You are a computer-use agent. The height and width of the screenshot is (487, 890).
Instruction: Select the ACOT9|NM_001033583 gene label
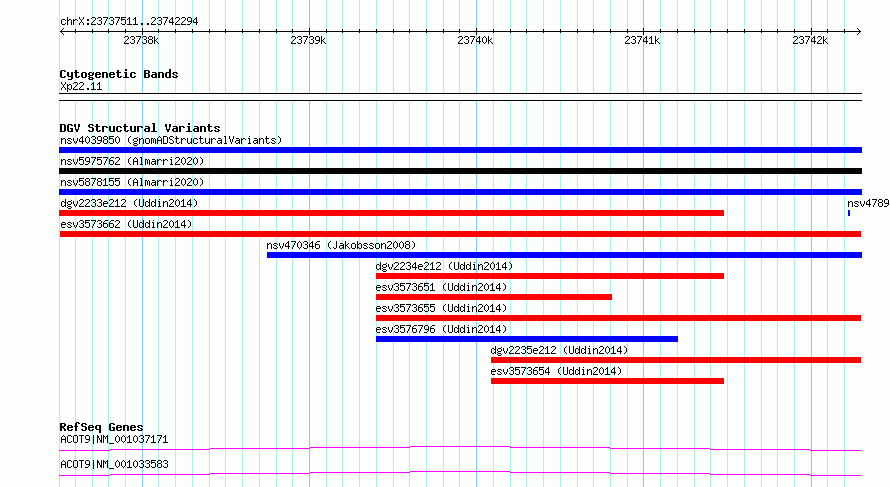(114, 464)
